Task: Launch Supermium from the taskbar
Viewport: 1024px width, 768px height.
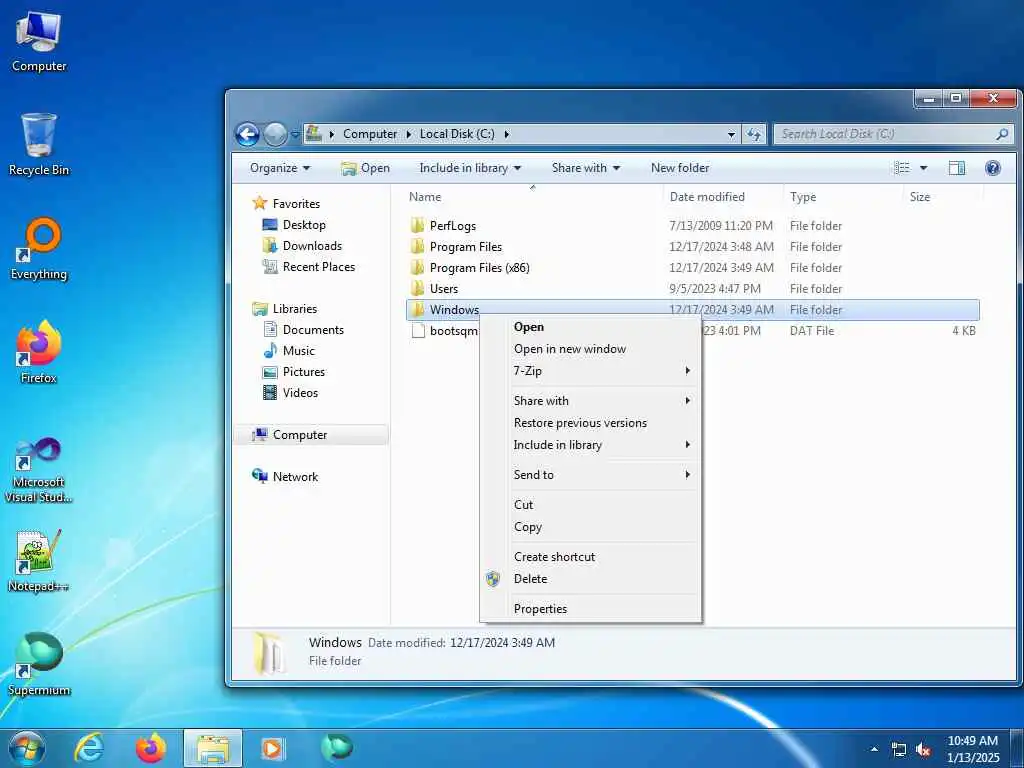Action: (x=337, y=747)
